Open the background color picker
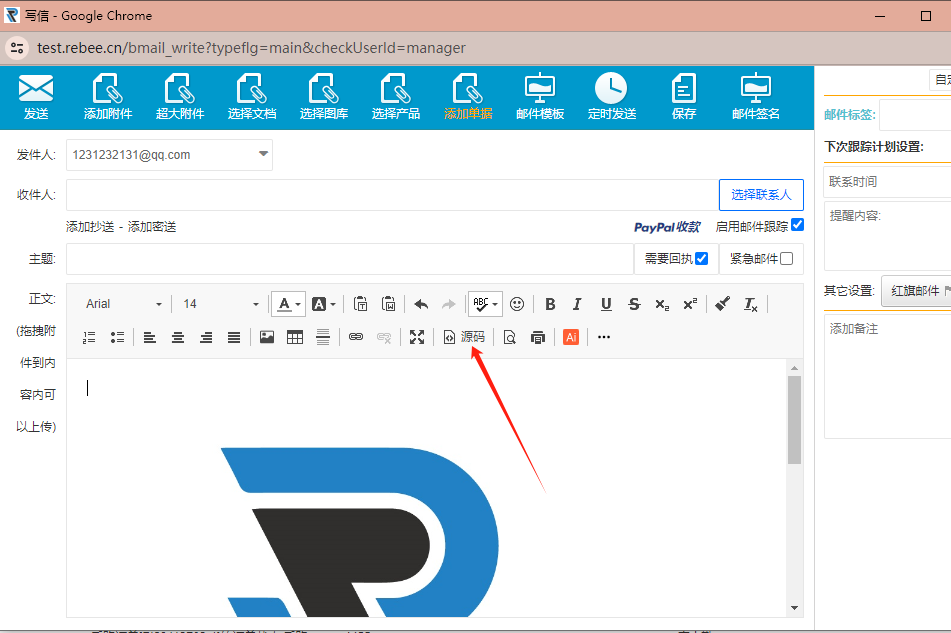This screenshot has width=951, height=633. tap(323, 304)
